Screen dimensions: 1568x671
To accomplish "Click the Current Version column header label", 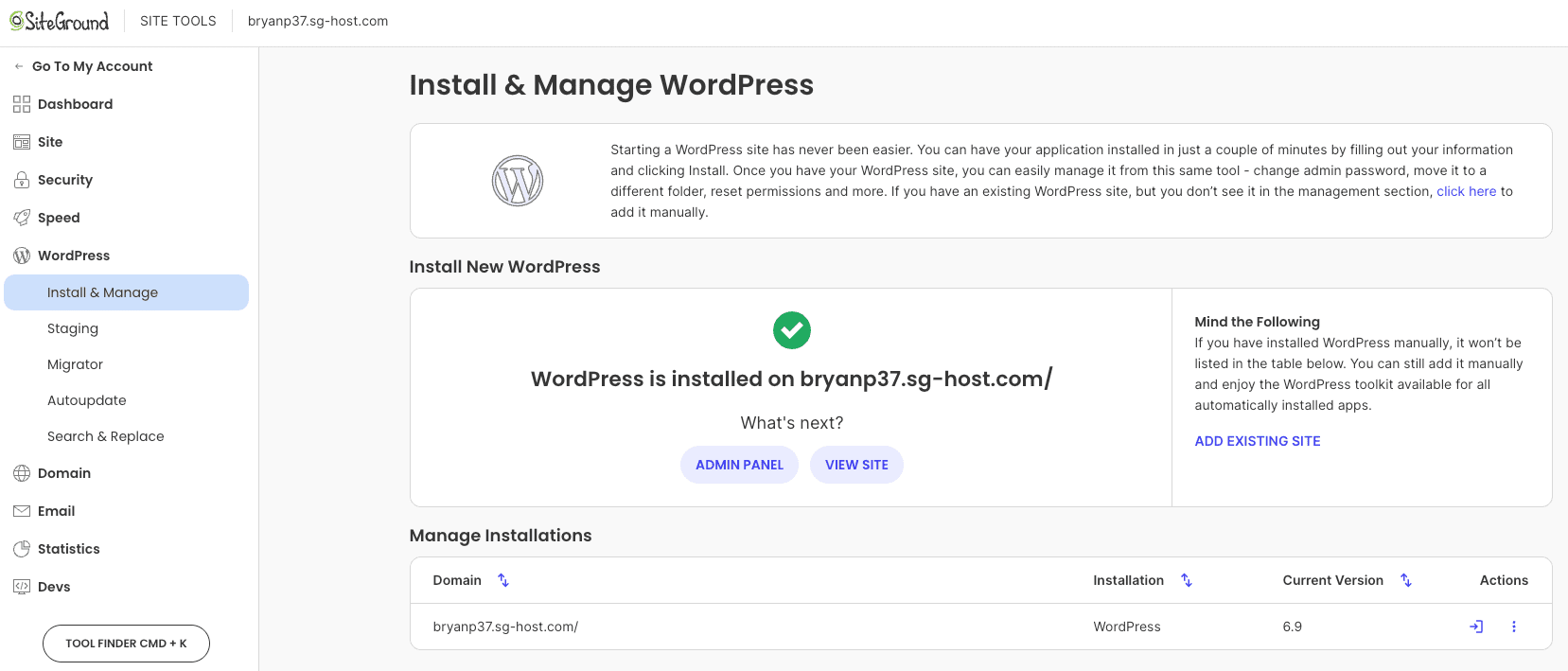I will 1333,580.
